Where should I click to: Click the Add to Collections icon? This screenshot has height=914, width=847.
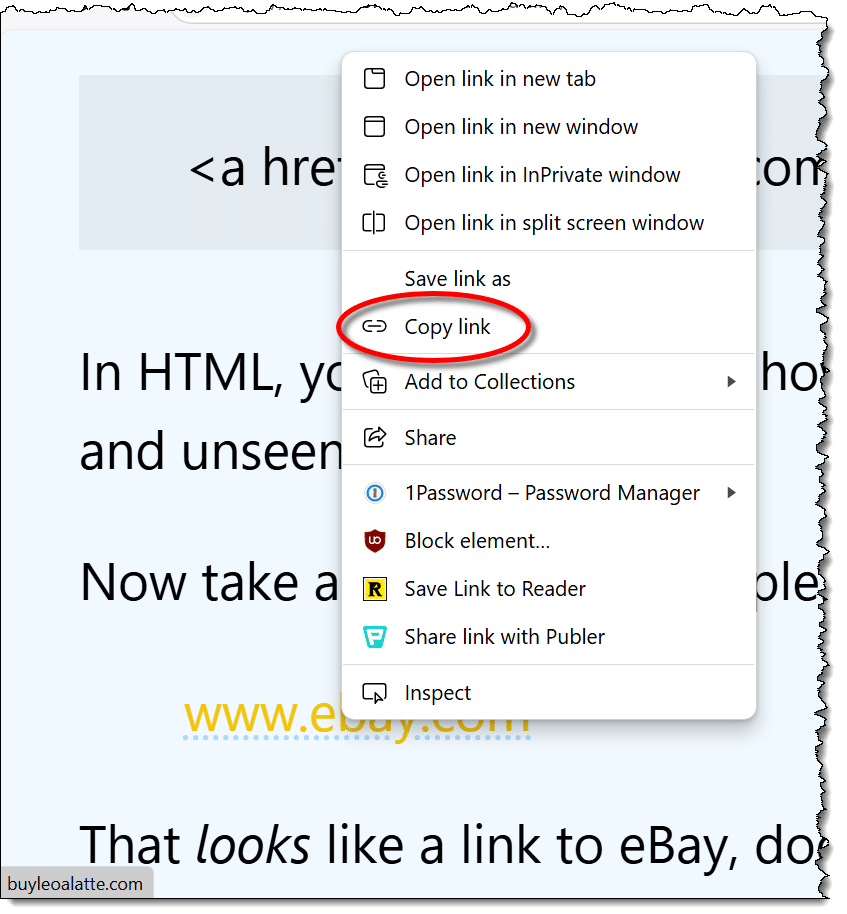[x=375, y=382]
